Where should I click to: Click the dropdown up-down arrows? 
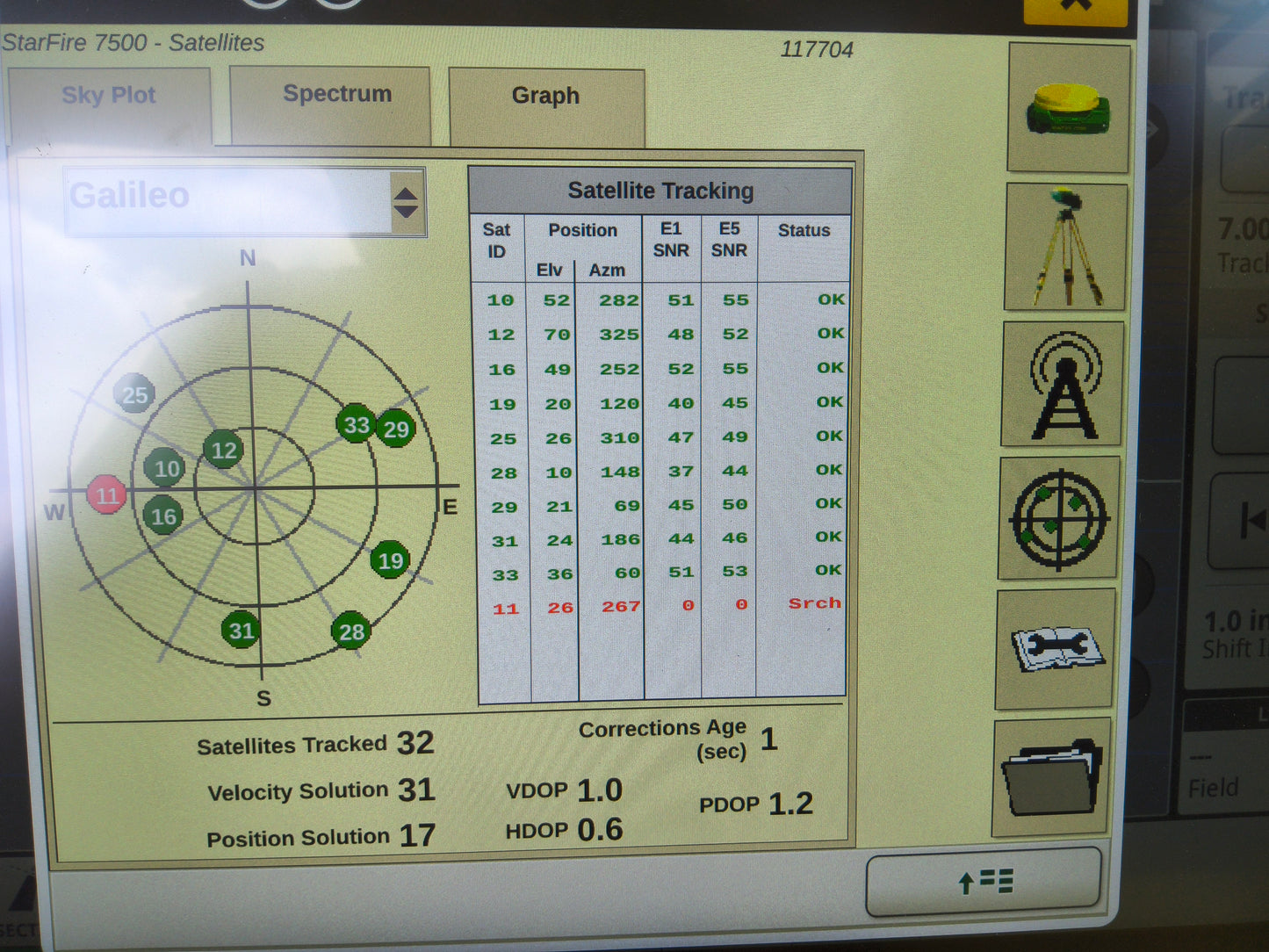pyautogui.click(x=406, y=203)
